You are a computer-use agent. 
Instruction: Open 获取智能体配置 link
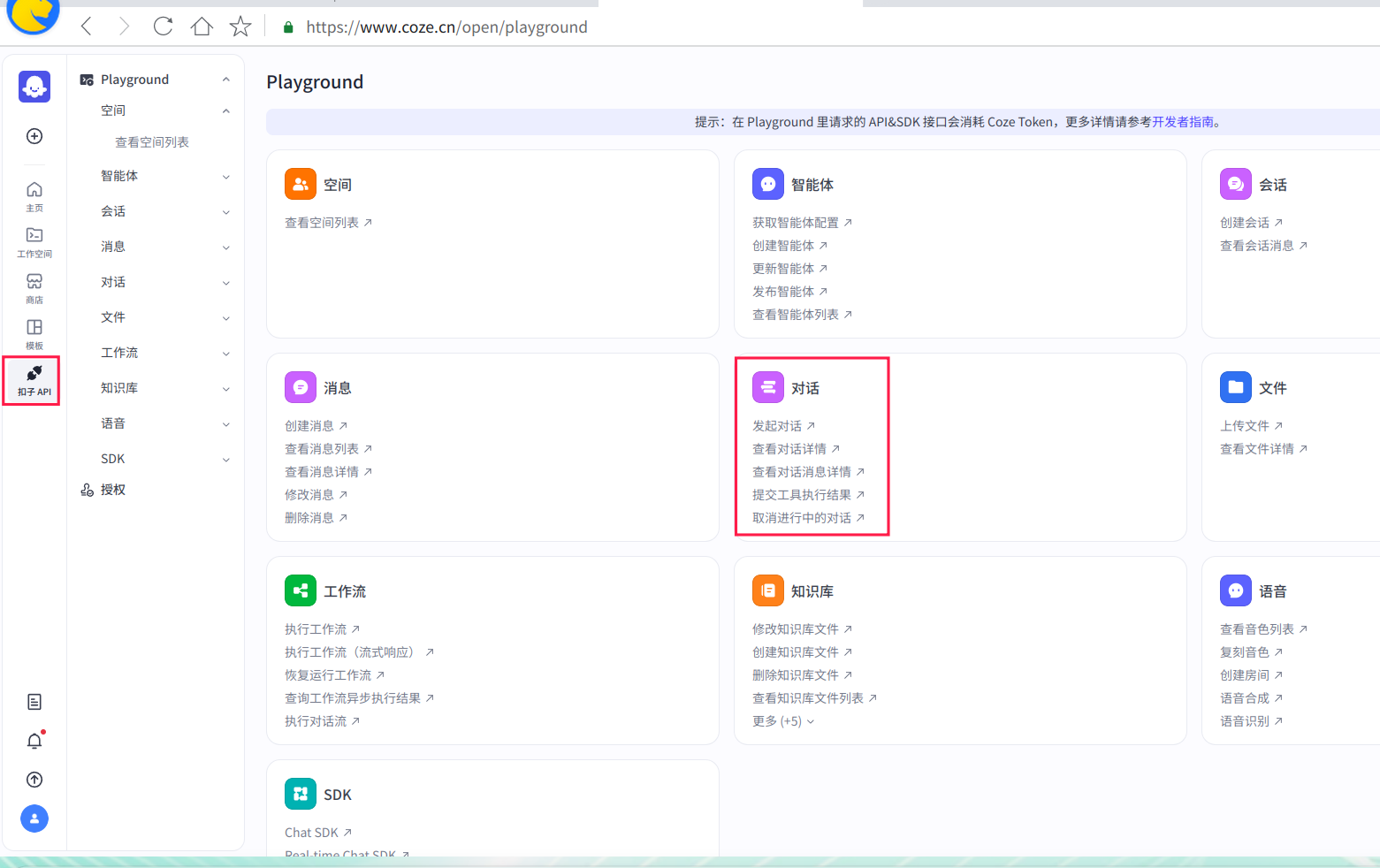802,223
